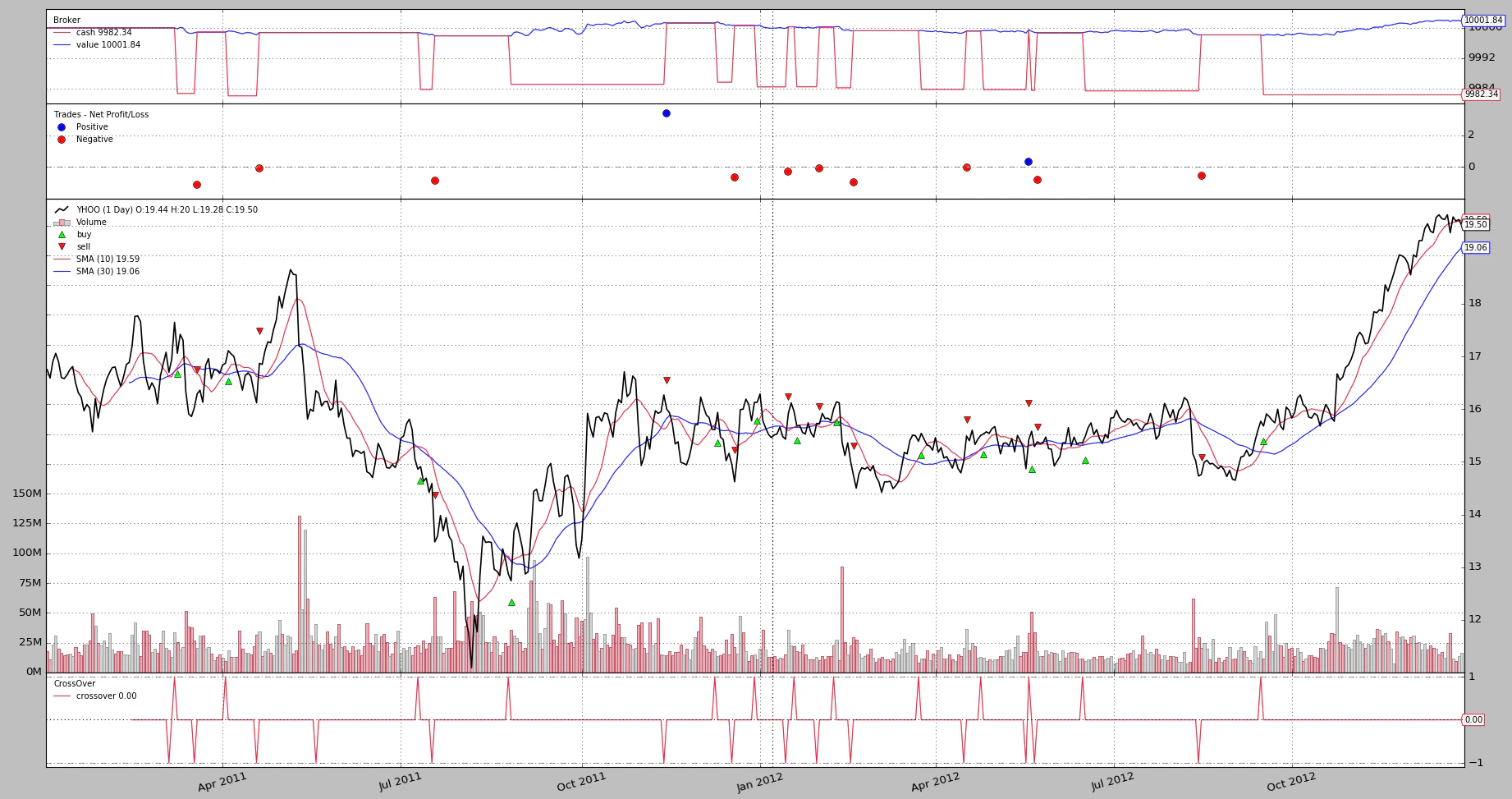The width and height of the screenshot is (1512, 799).
Task: Click the 'Jan 2012' date axis label
Action: 760,782
